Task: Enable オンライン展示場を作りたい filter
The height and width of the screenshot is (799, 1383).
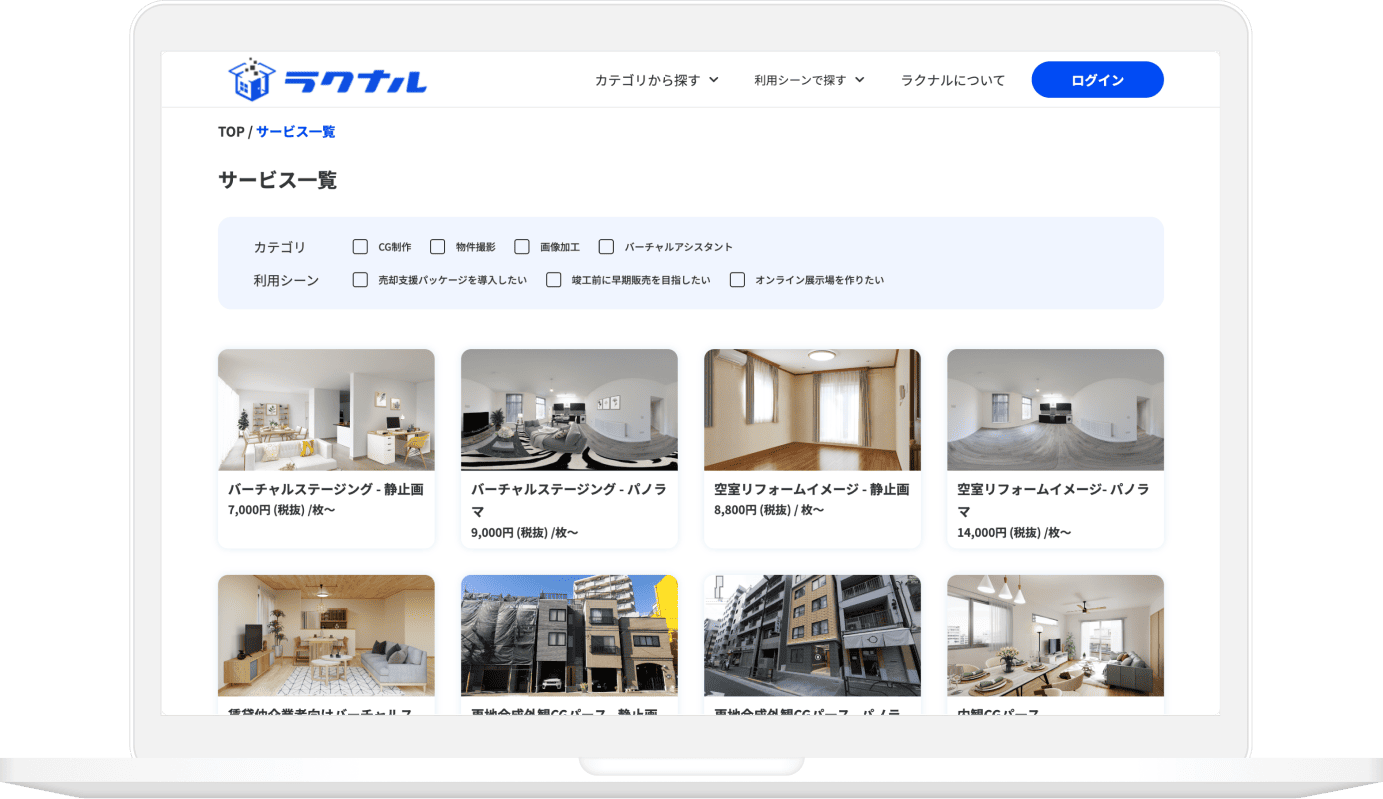Action: pyautogui.click(x=737, y=280)
